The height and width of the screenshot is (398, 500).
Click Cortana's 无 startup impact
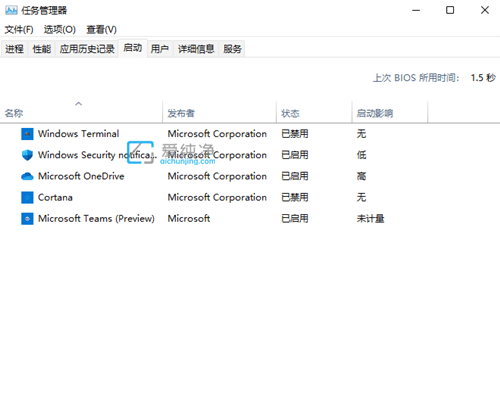[x=361, y=197]
